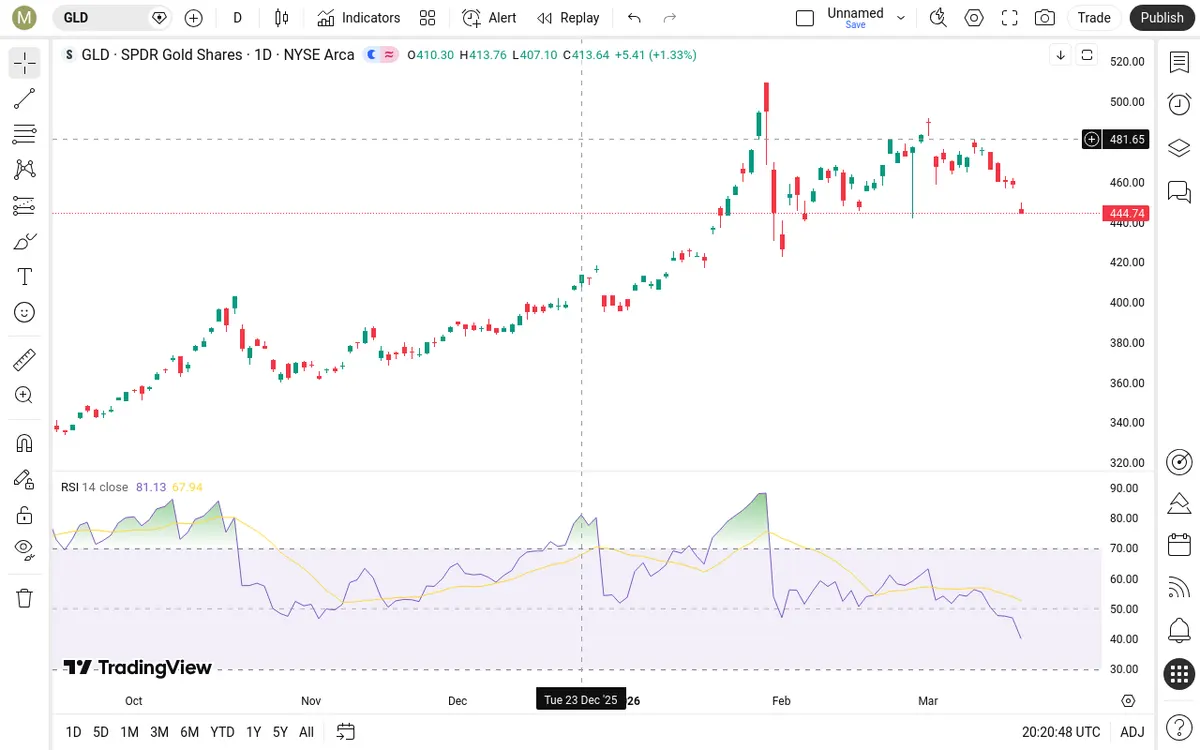Toggle ADJ dividend adjustment
Screen dimensions: 1200x750
pos(1132,732)
